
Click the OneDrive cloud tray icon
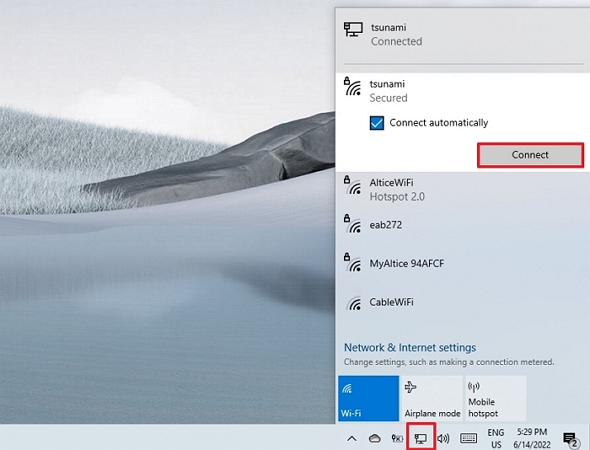point(374,438)
